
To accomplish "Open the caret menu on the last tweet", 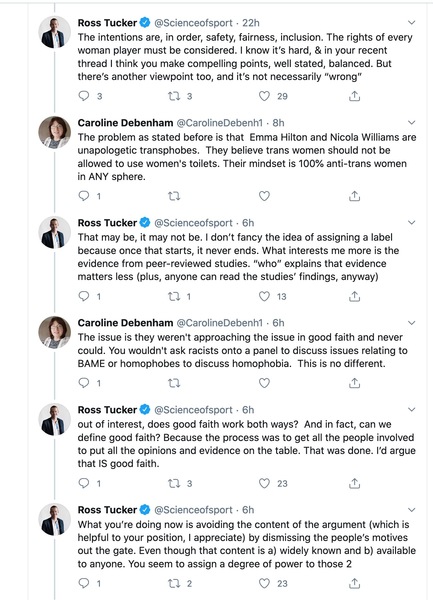I will click(x=412, y=510).
